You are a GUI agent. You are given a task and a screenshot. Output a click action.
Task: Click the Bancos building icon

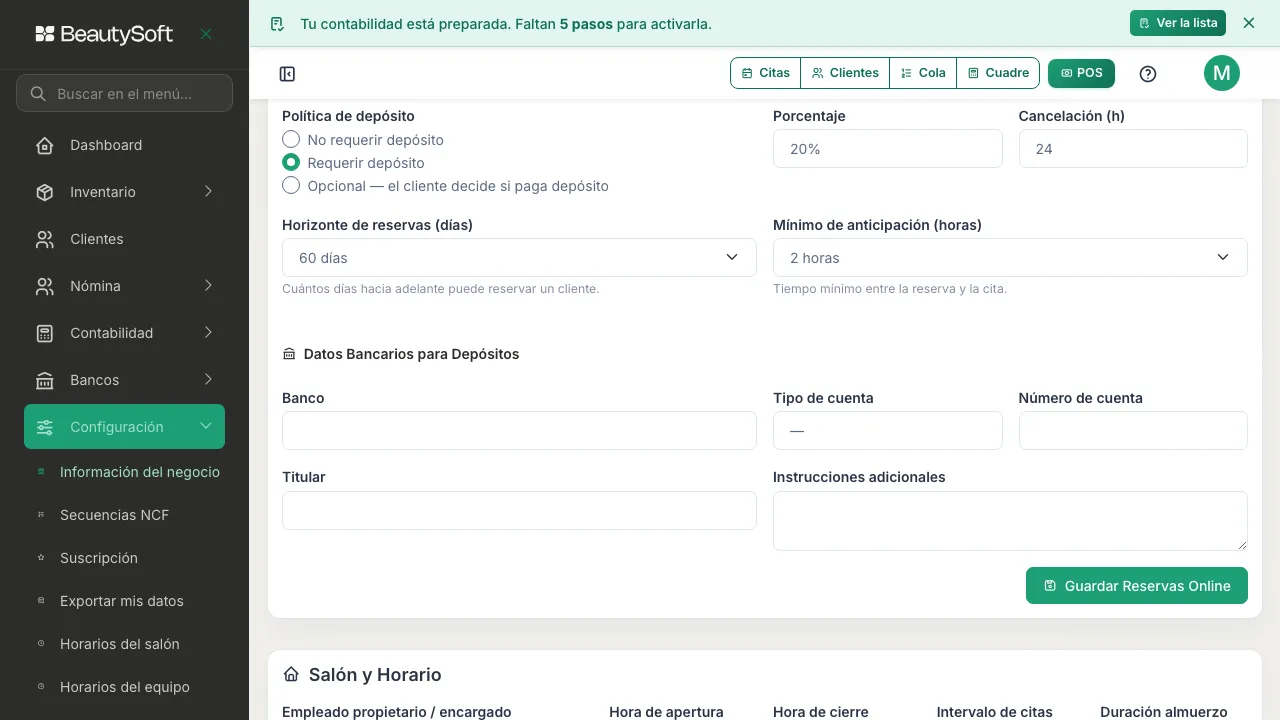click(x=45, y=380)
